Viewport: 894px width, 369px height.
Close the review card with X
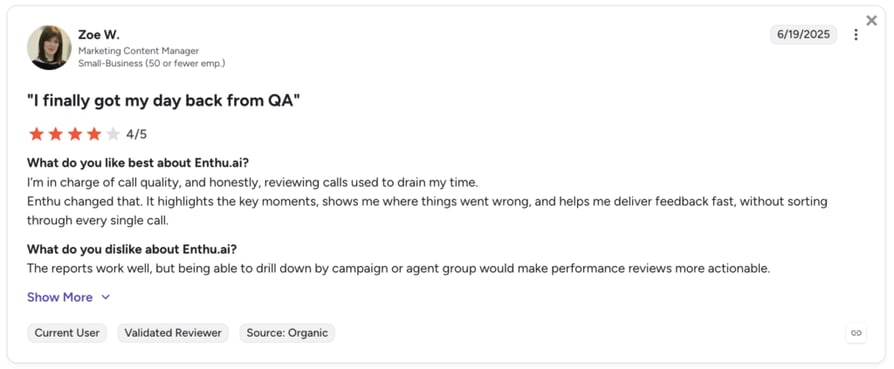click(871, 21)
